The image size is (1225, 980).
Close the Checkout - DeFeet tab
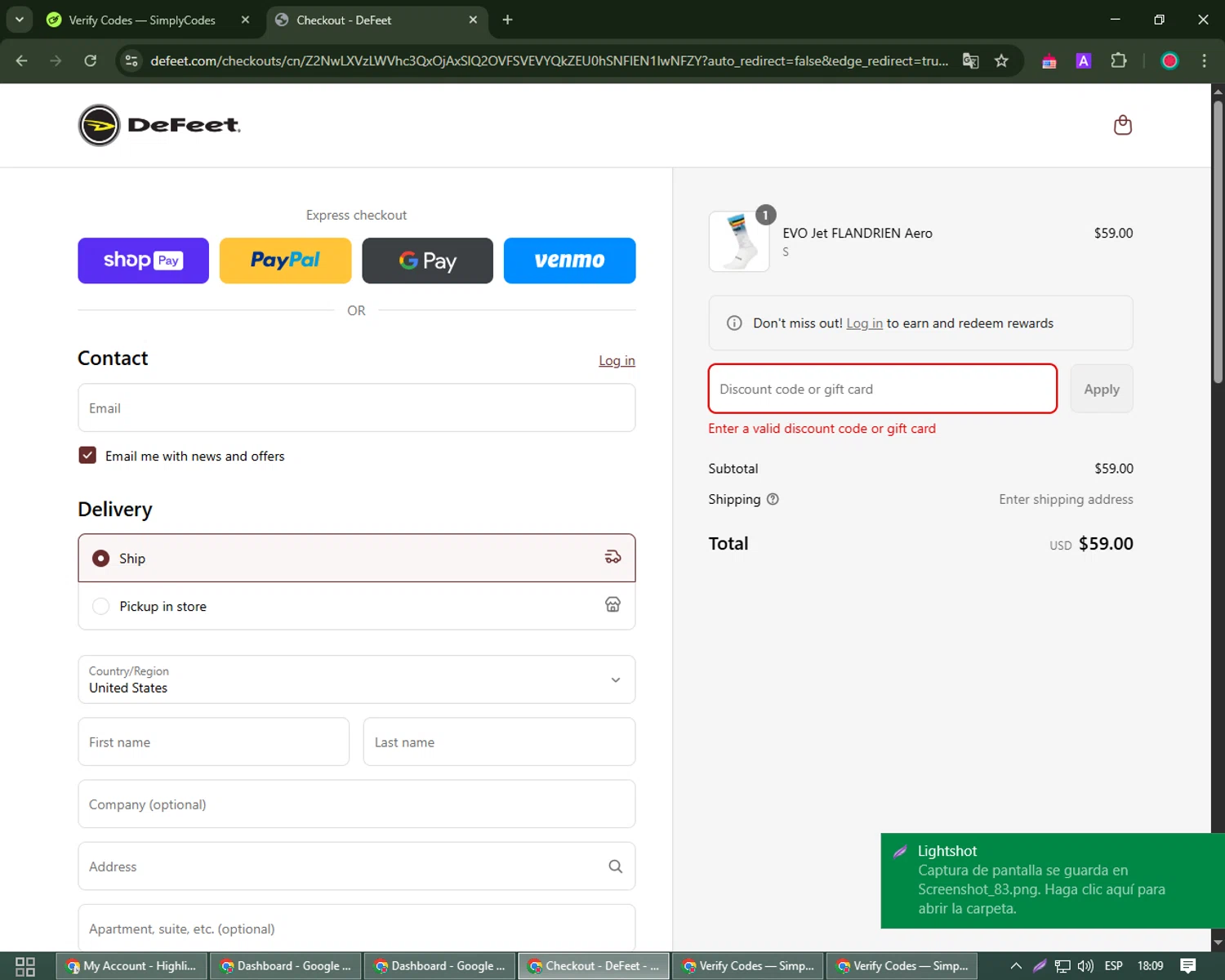click(x=473, y=20)
